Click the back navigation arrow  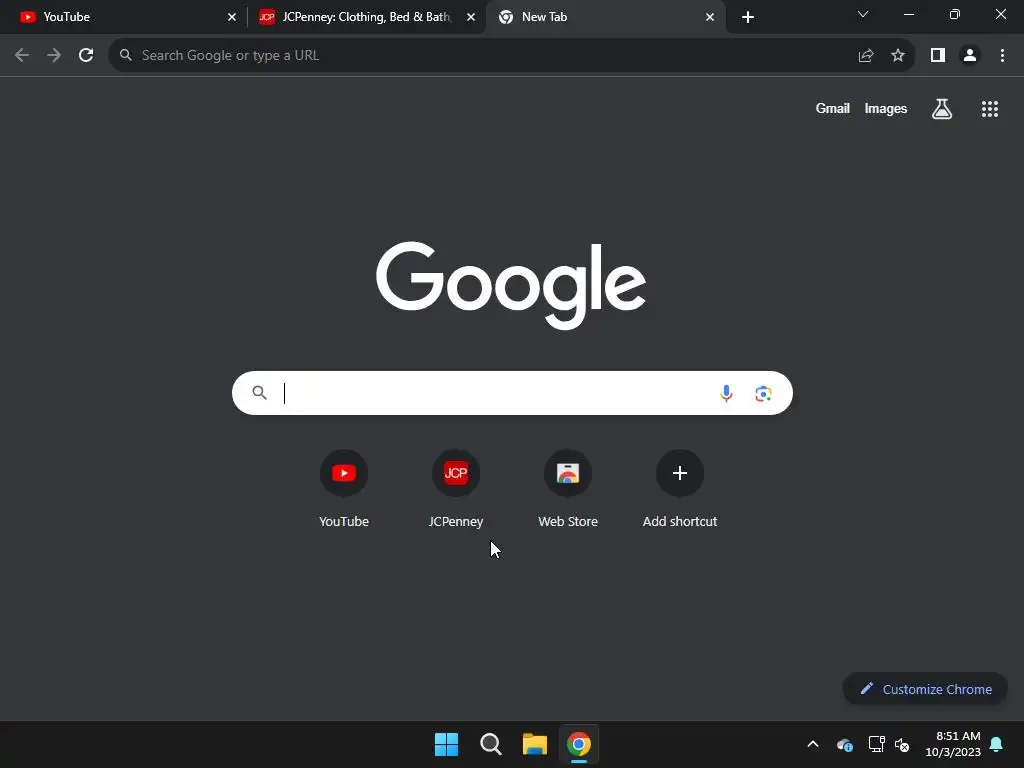click(x=22, y=56)
